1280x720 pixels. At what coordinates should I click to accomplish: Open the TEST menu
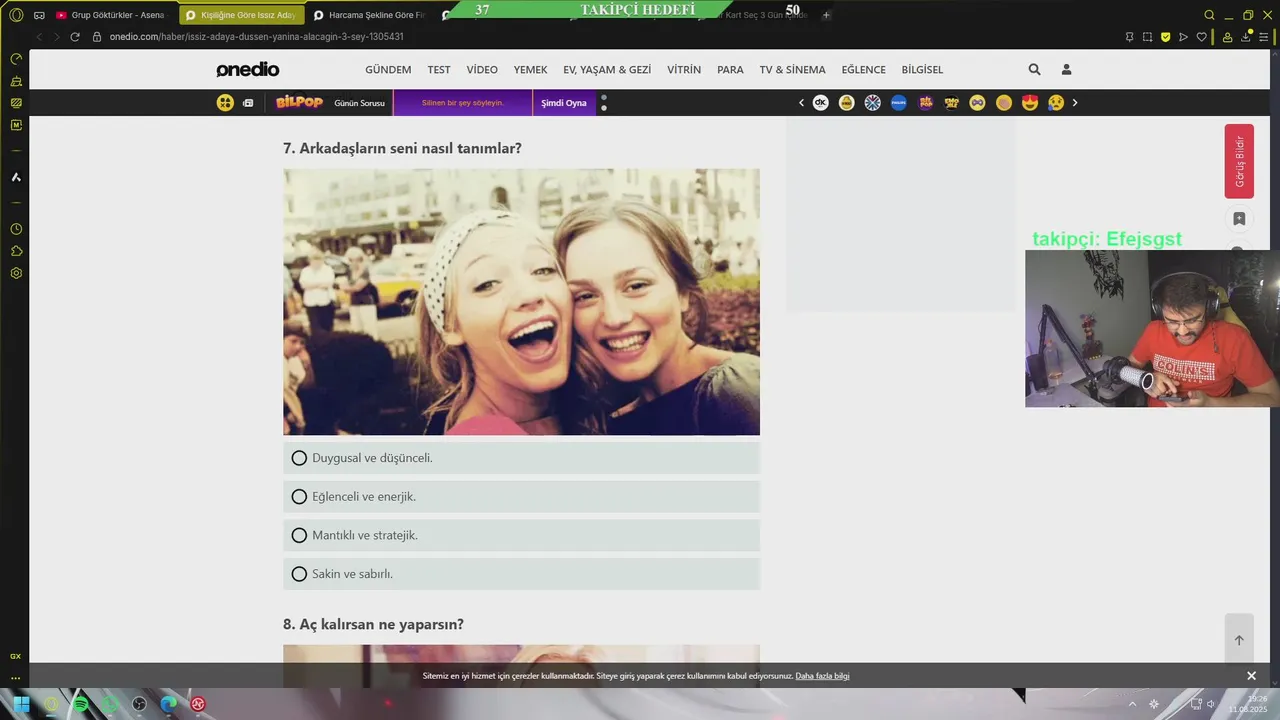click(x=439, y=70)
